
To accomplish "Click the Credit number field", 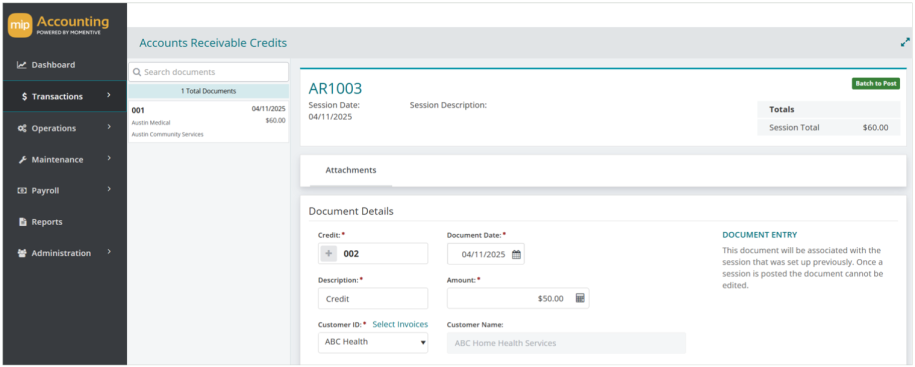I will click(373, 254).
